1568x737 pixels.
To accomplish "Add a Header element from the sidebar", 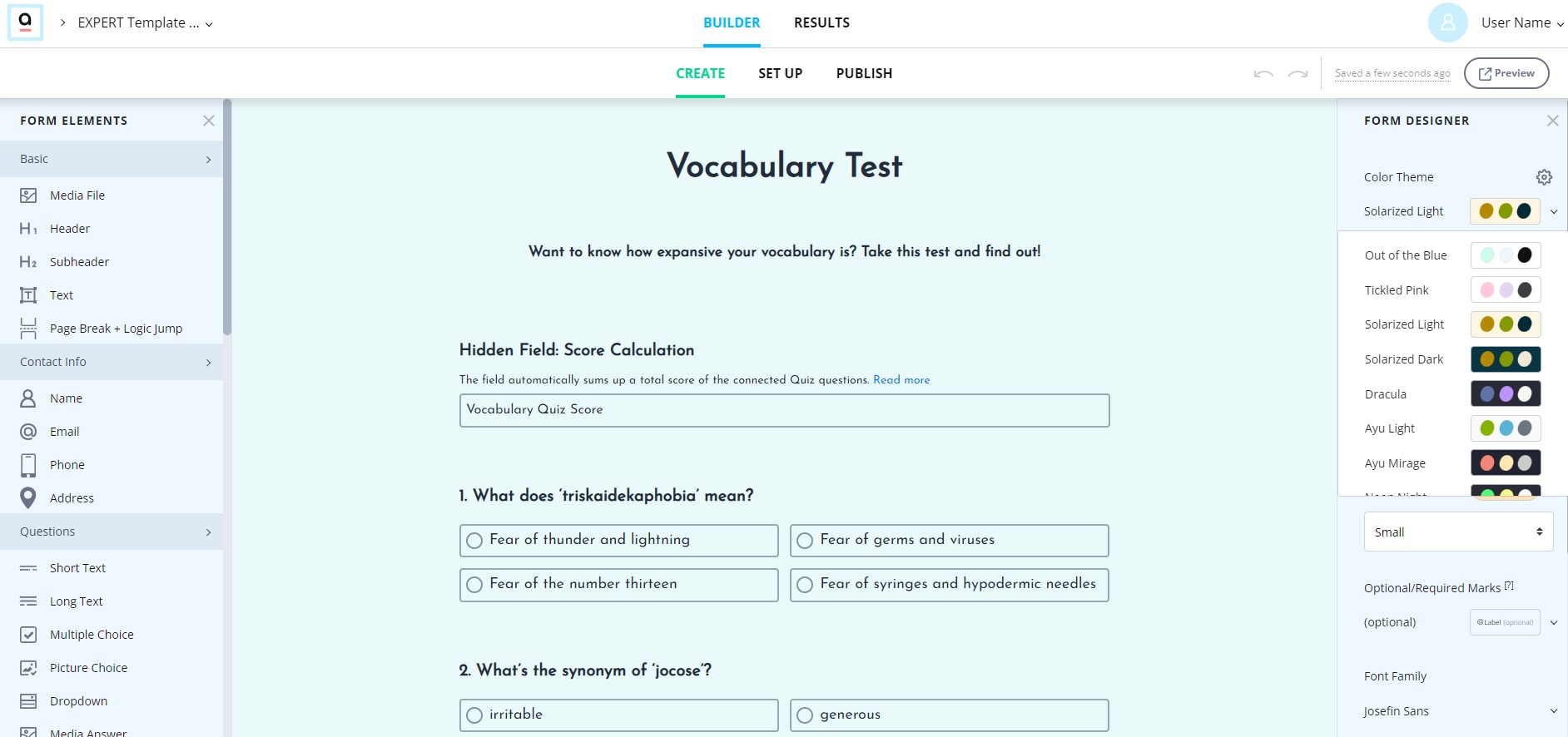I will 70,228.
